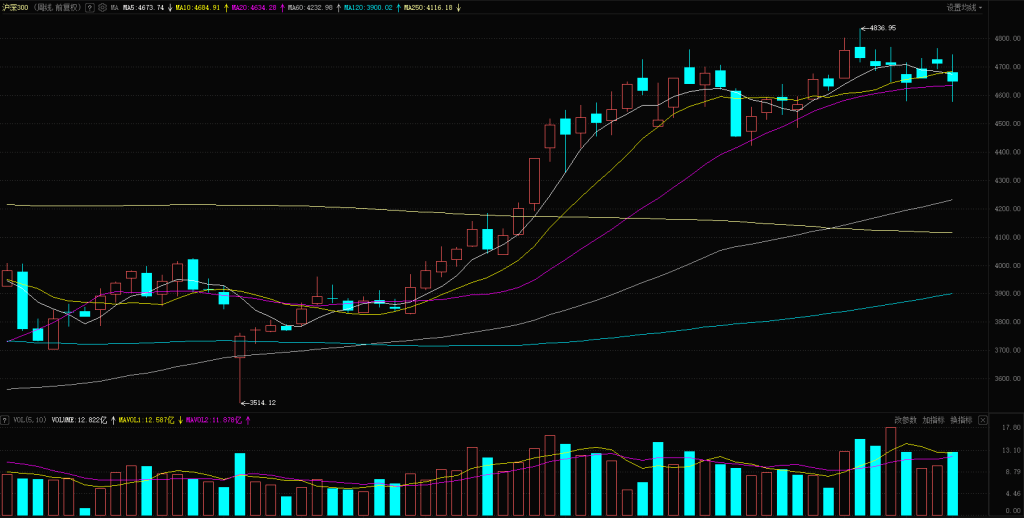Open the 设置均线 dropdown
This screenshot has width=1024, height=518.
coord(964,7)
